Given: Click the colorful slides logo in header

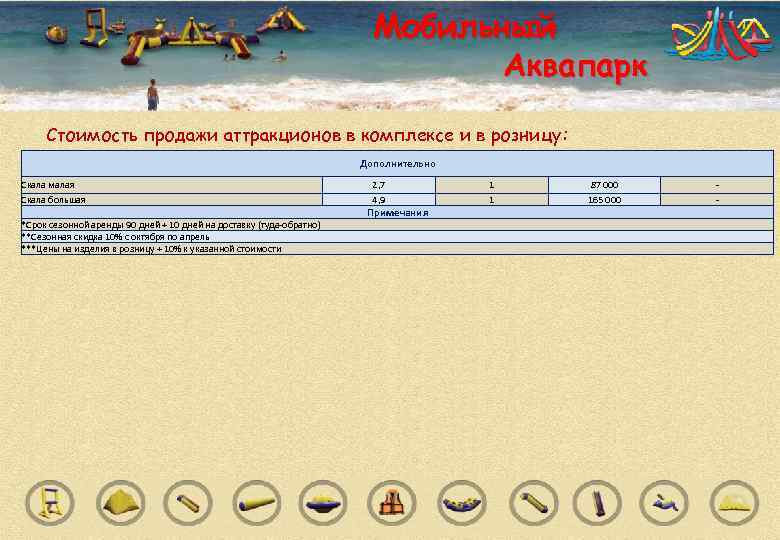Looking at the screenshot, I should [x=719, y=34].
